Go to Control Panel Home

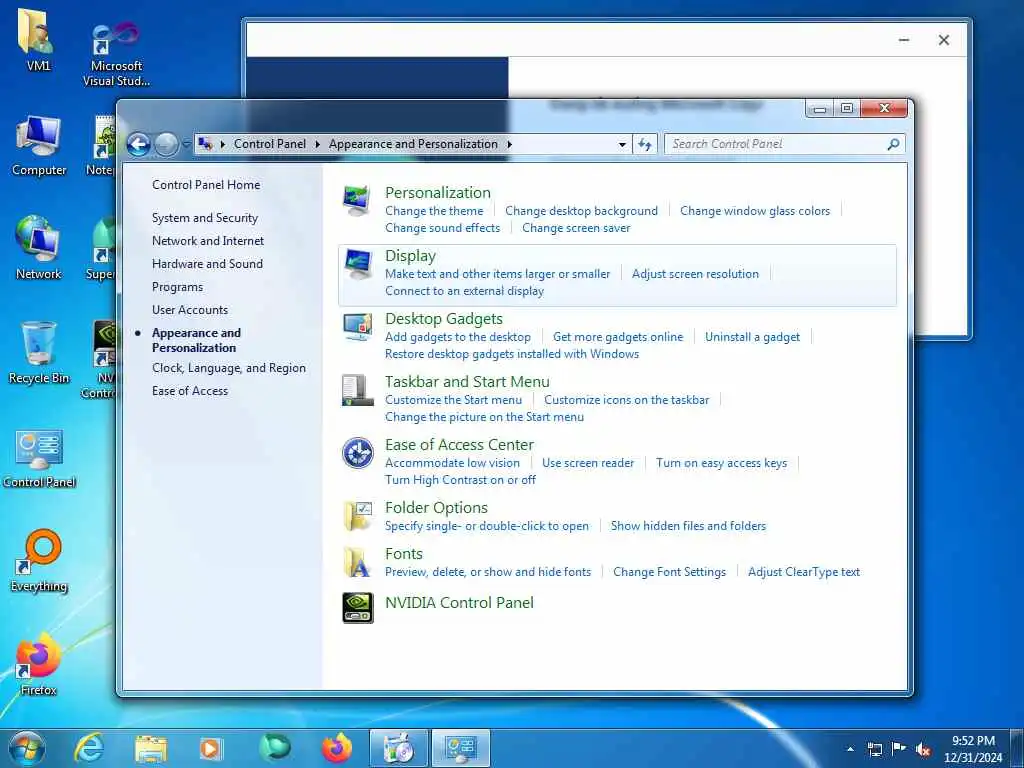(206, 185)
